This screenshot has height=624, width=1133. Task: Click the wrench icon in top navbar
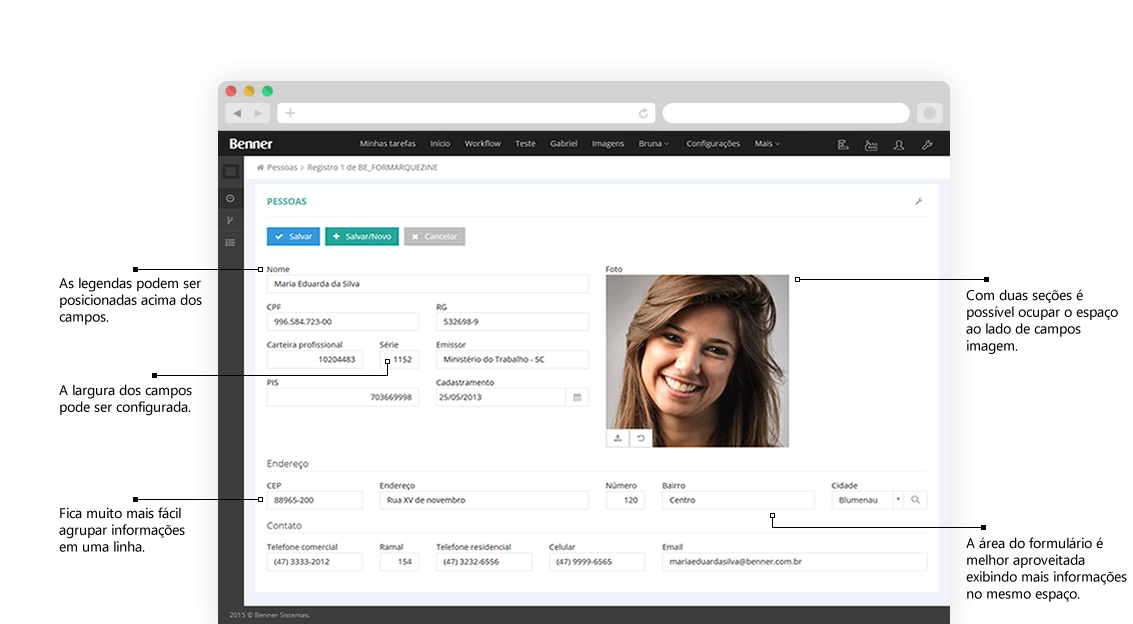(927, 144)
